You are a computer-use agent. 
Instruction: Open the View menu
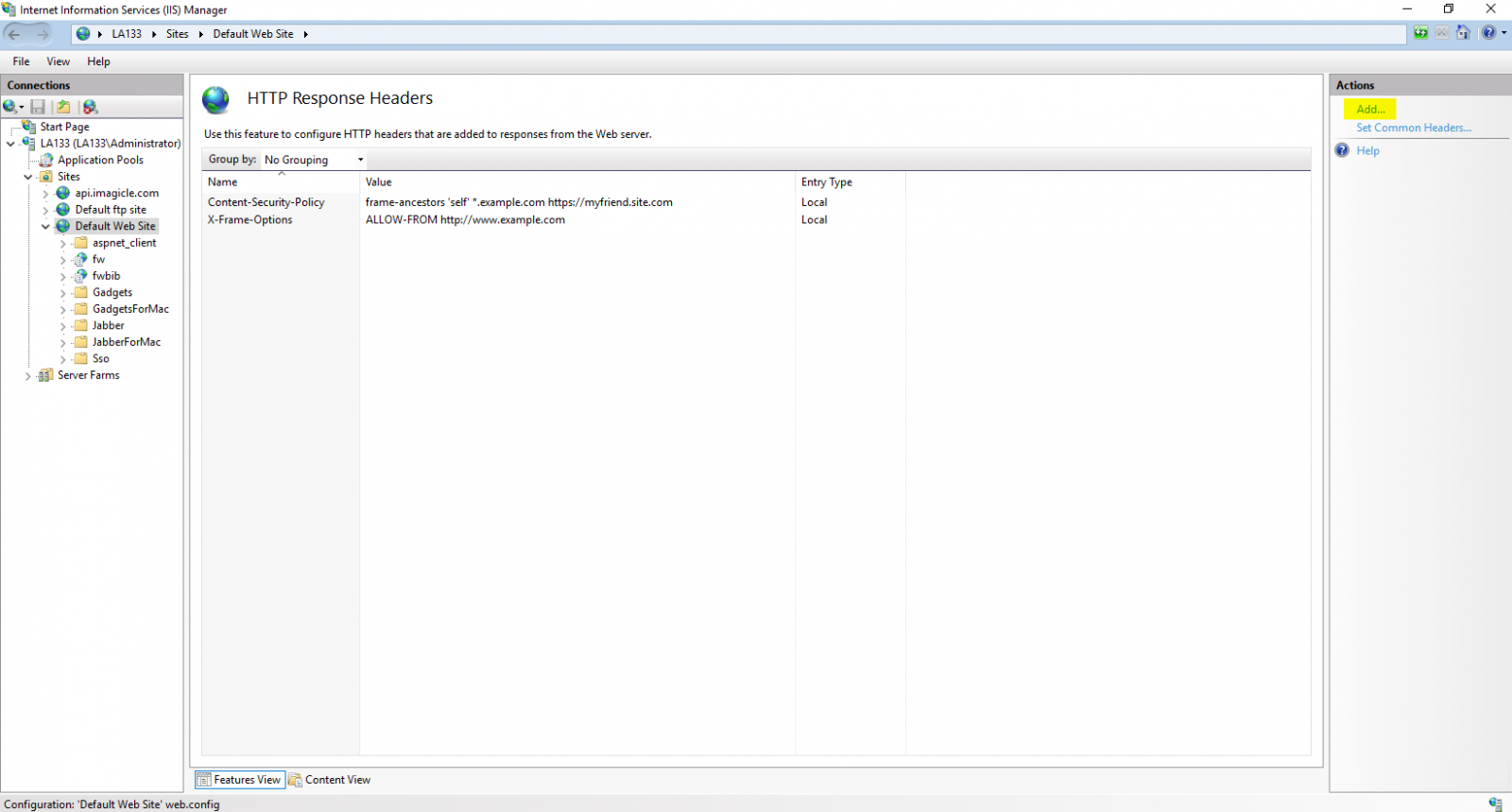[58, 61]
